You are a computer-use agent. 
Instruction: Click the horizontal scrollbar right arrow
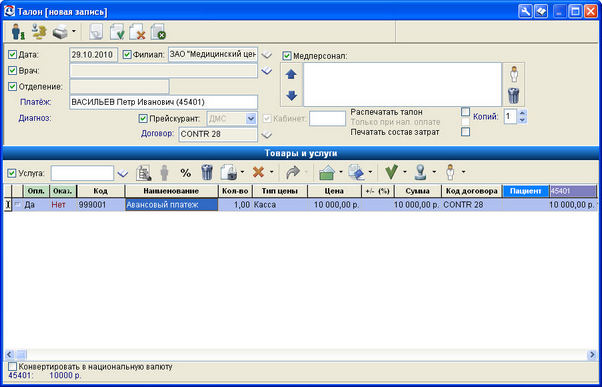click(x=592, y=354)
